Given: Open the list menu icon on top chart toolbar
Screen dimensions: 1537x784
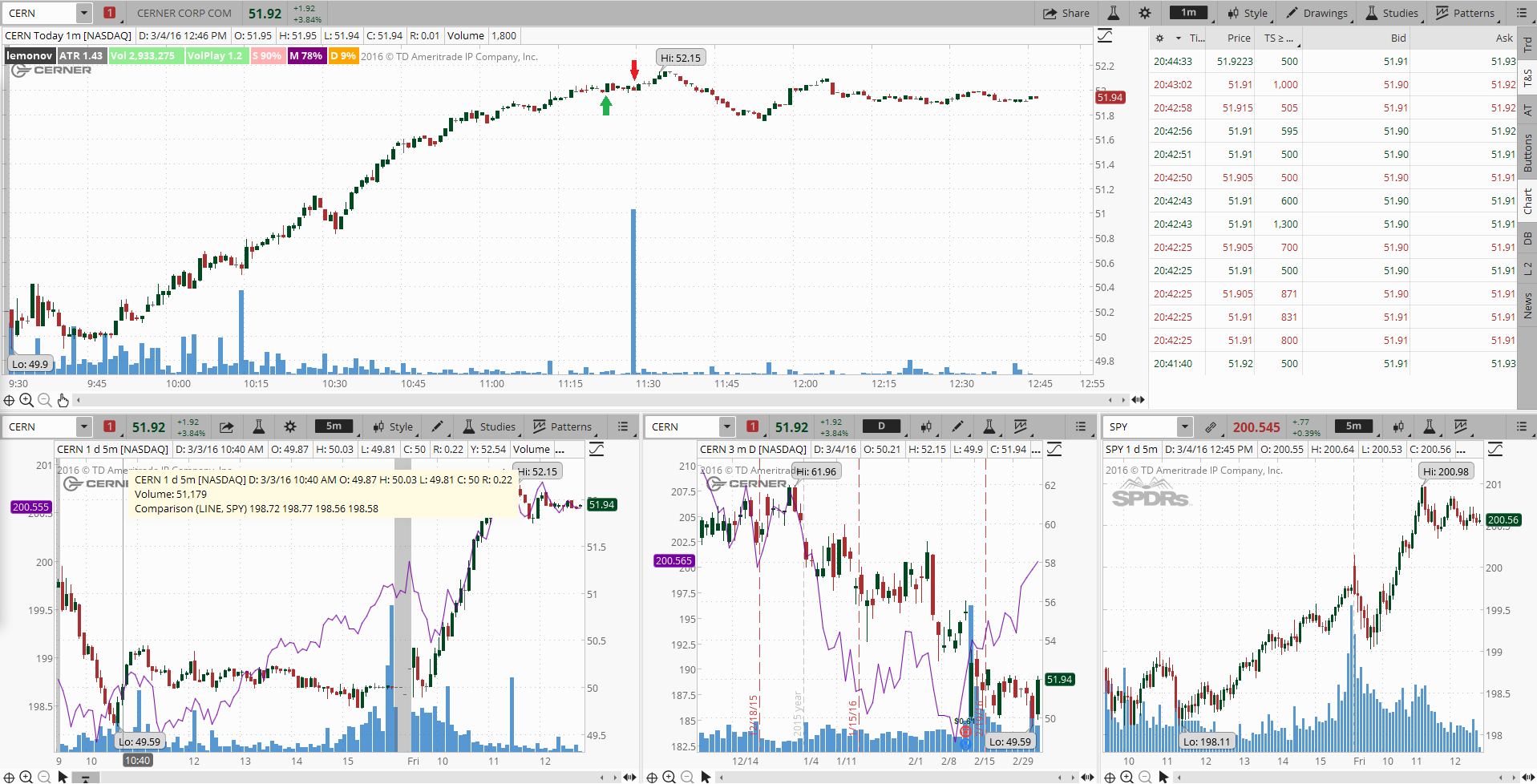Looking at the screenshot, I should [x=1522, y=13].
